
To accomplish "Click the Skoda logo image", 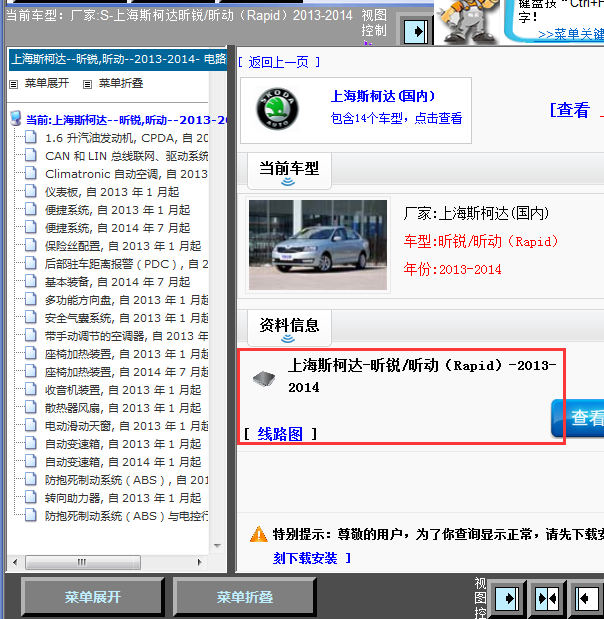I will [x=277, y=109].
